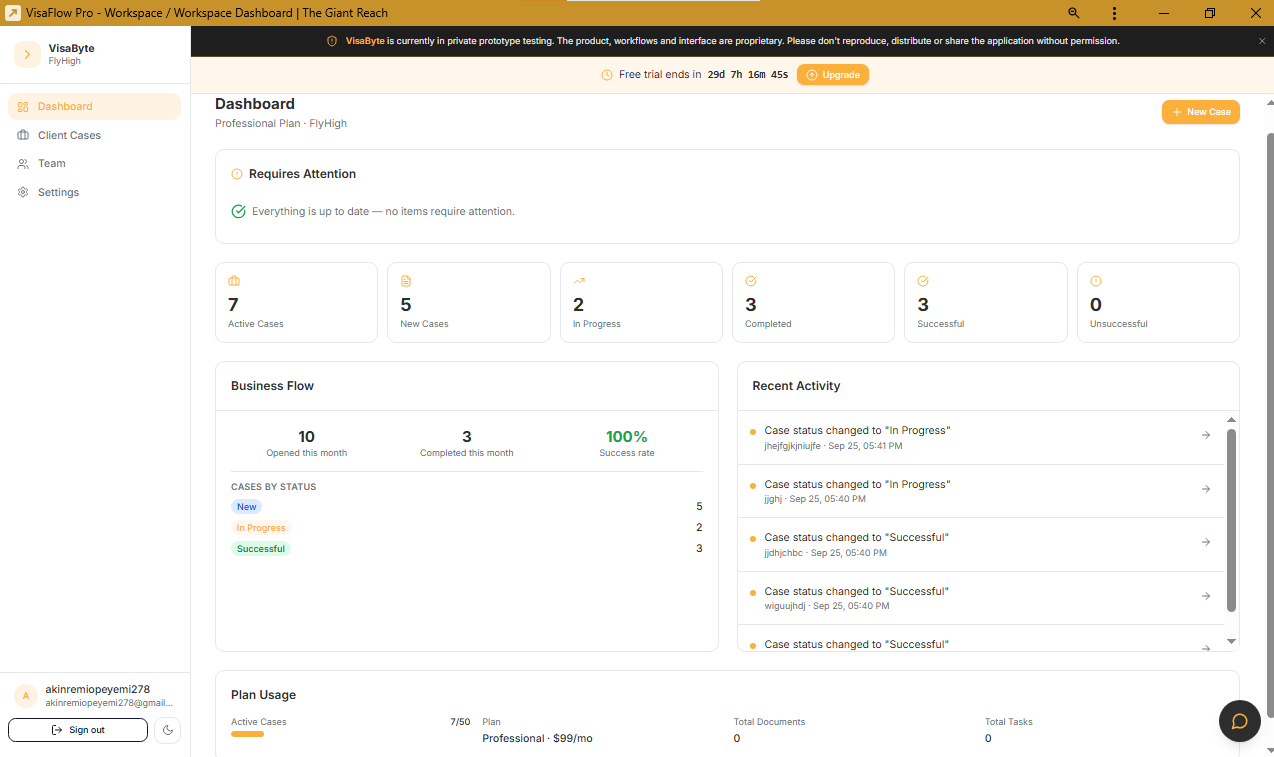Click the Sign out button
Image resolution: width=1274 pixels, height=757 pixels.
tap(78, 730)
